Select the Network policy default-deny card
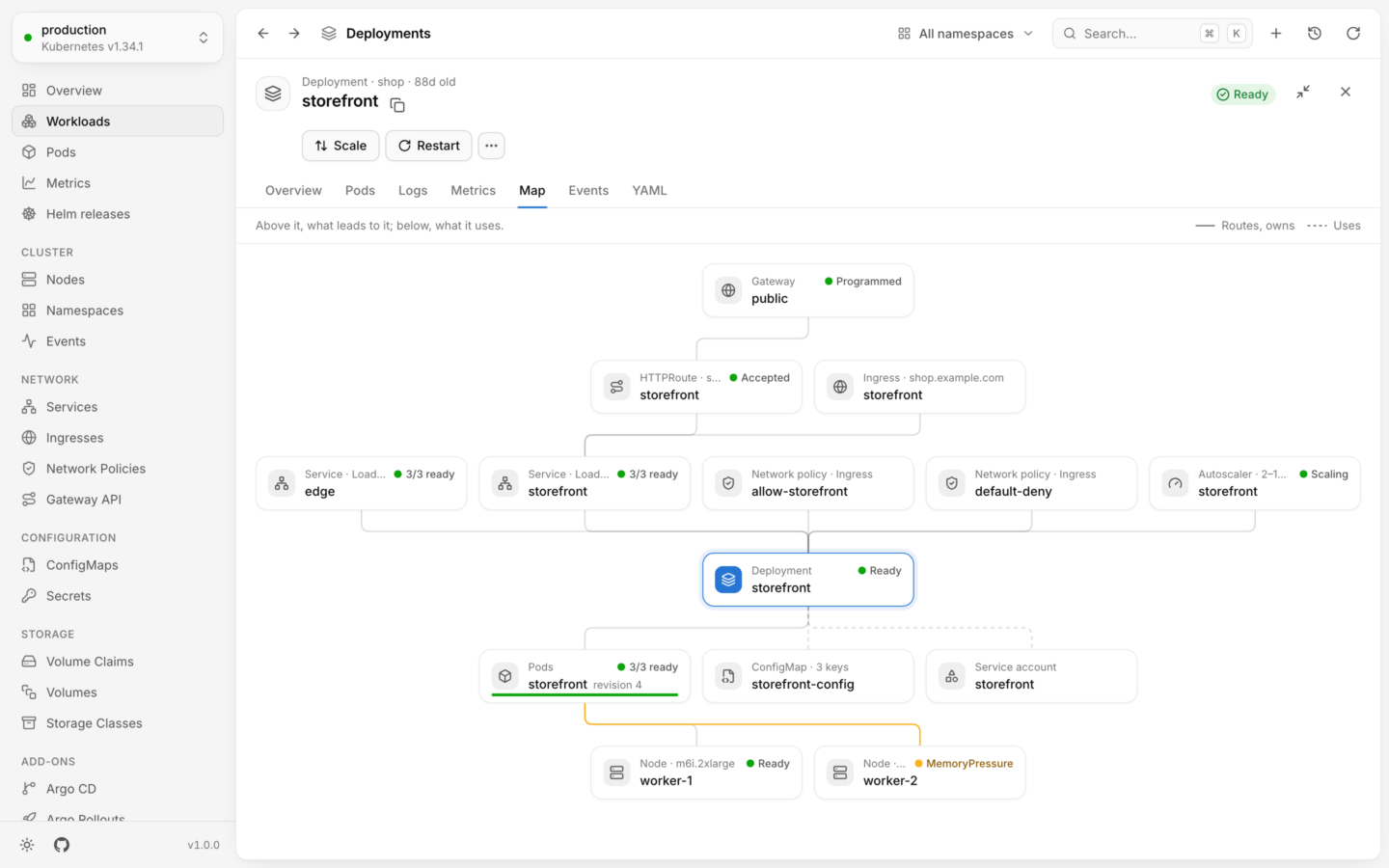Viewport: 1389px width, 868px height. [1032, 483]
